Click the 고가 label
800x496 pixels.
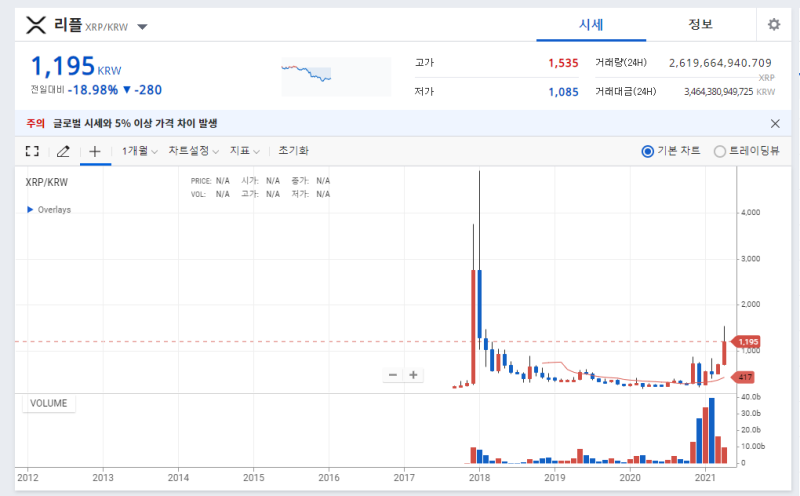(424, 63)
